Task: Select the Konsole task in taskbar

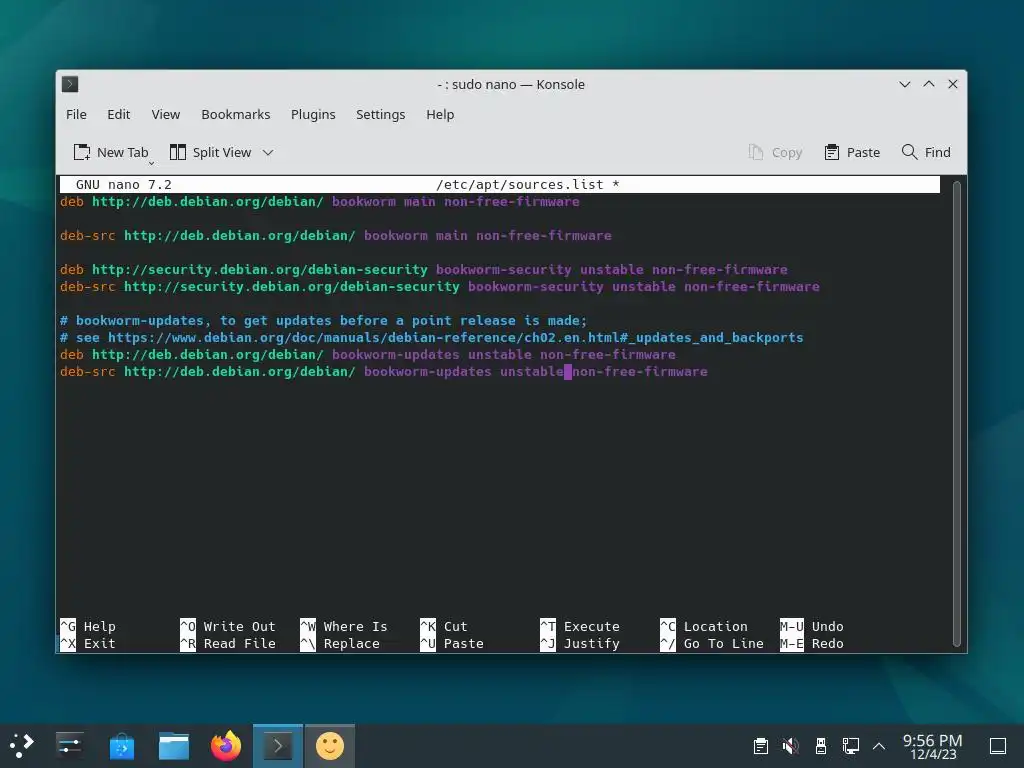Action: 278,746
